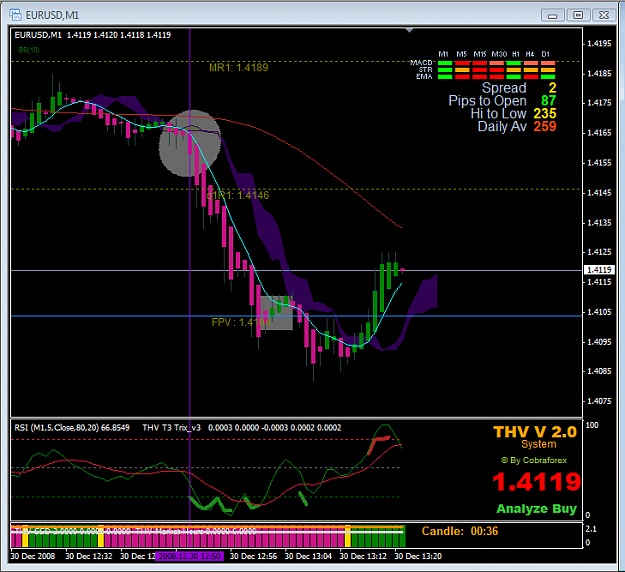625x572 pixels.
Task: Click the Daily Av value 259
Action: [x=545, y=126]
